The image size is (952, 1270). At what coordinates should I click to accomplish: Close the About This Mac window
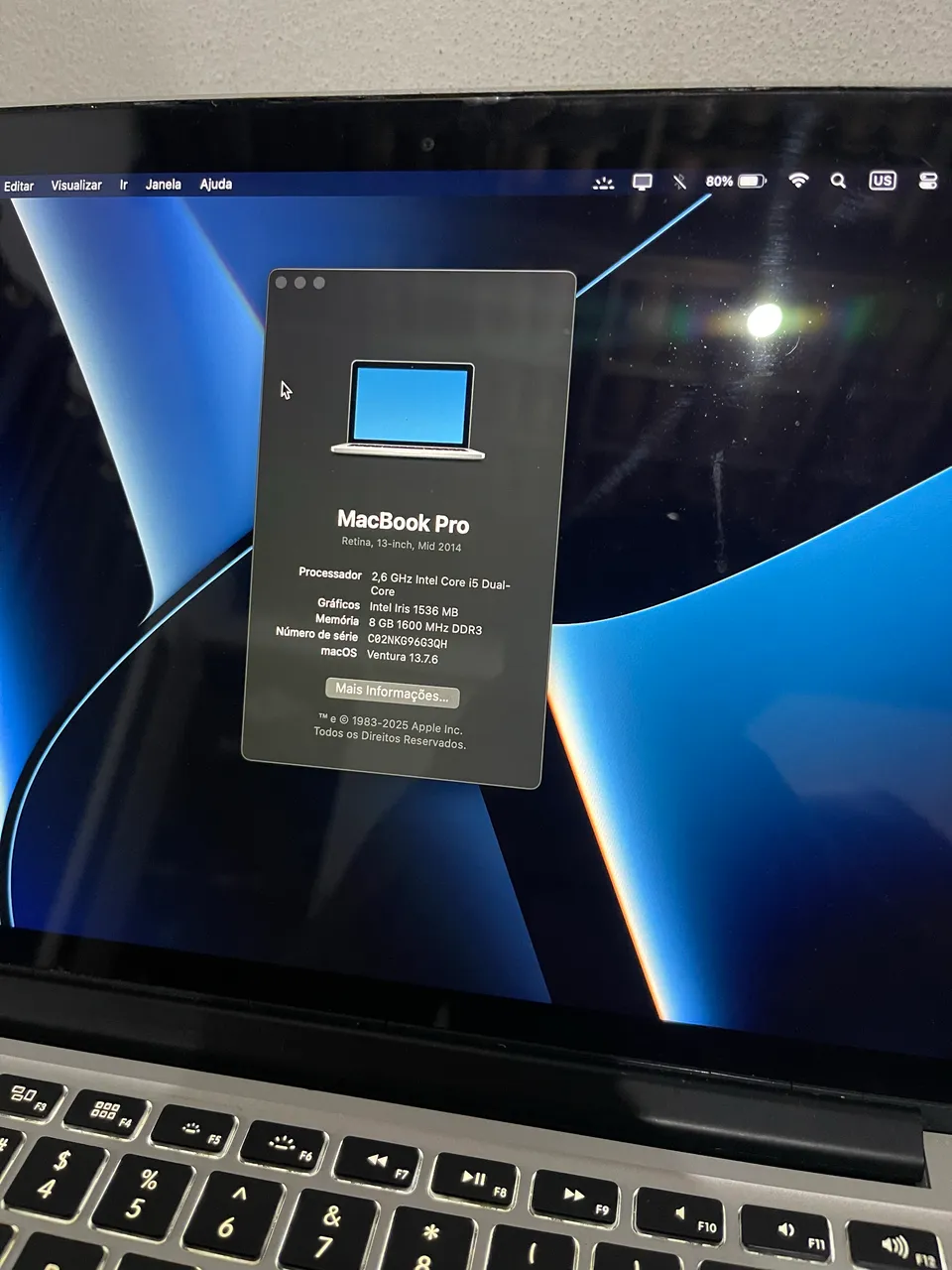[281, 283]
